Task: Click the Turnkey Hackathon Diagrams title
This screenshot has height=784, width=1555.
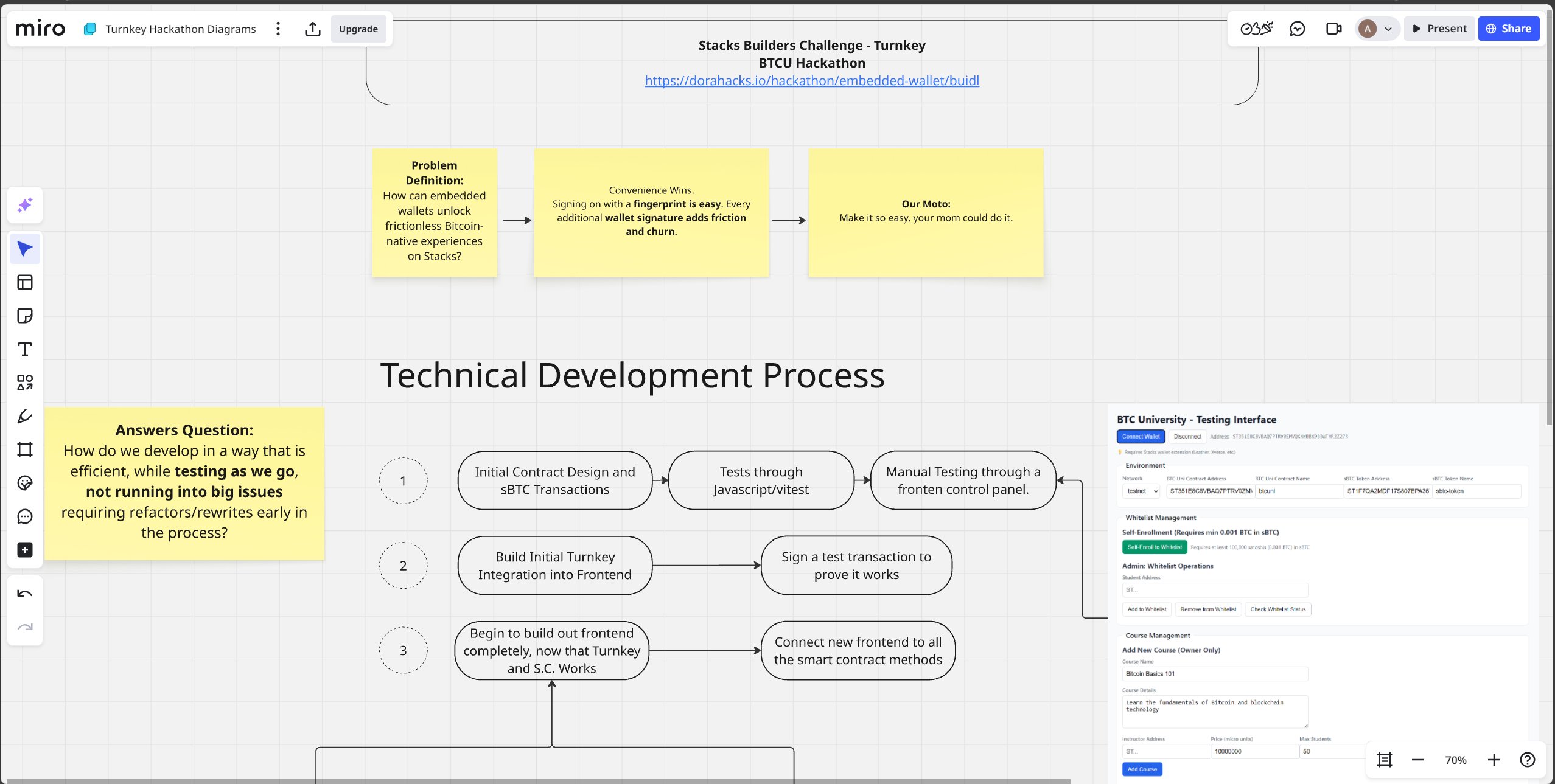Action: (x=180, y=29)
